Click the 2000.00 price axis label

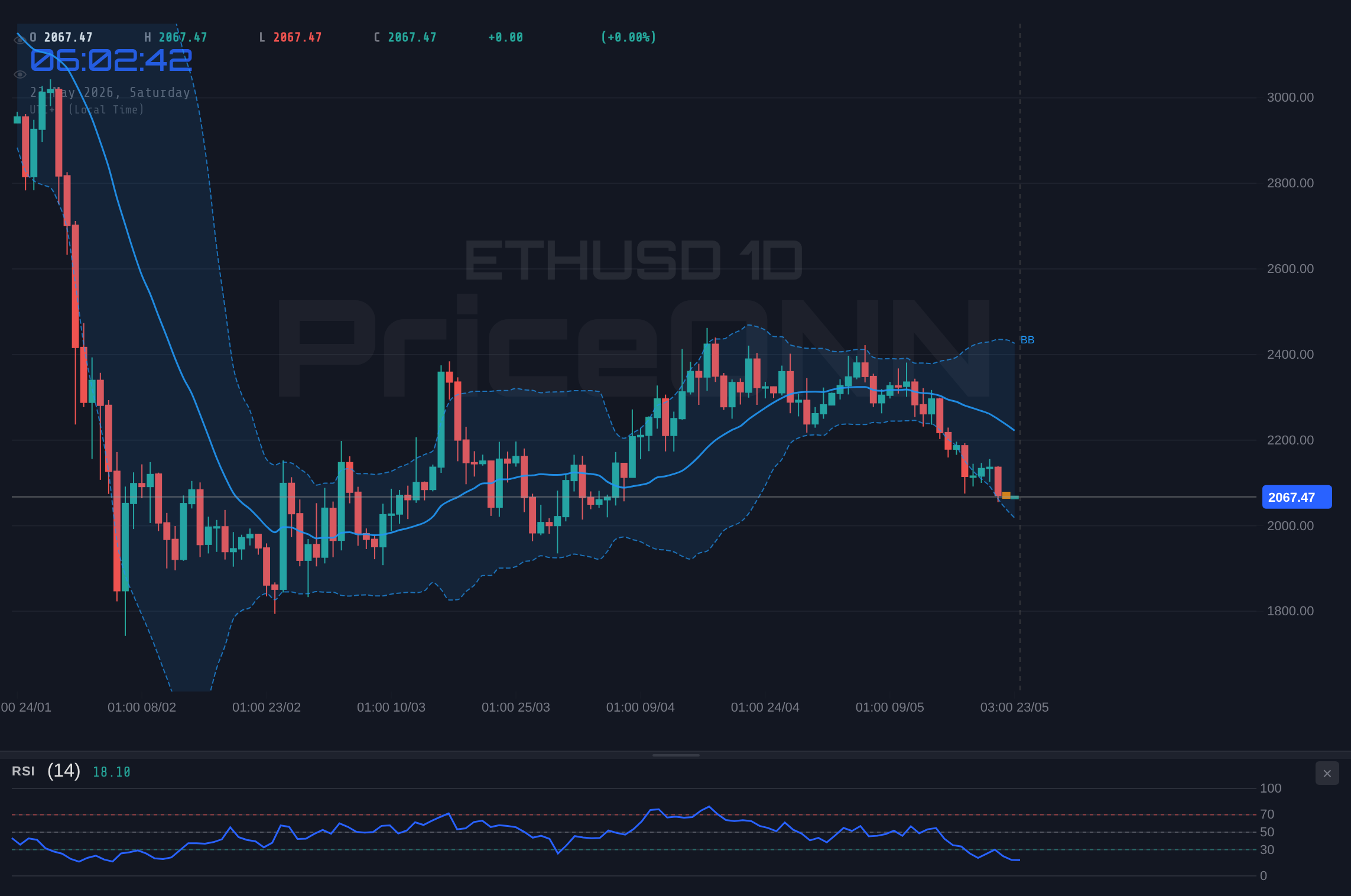pyautogui.click(x=1290, y=526)
